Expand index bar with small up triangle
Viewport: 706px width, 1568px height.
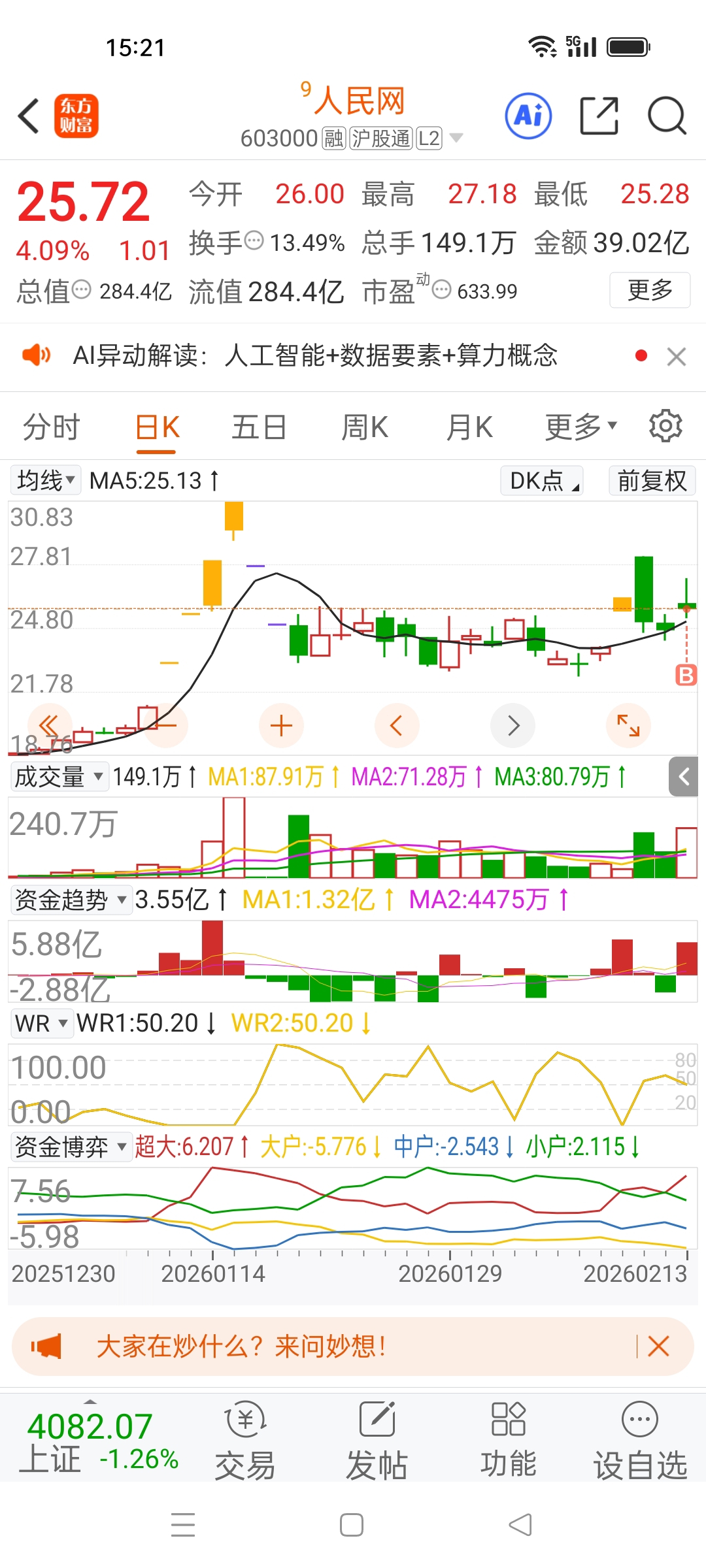(90, 1402)
